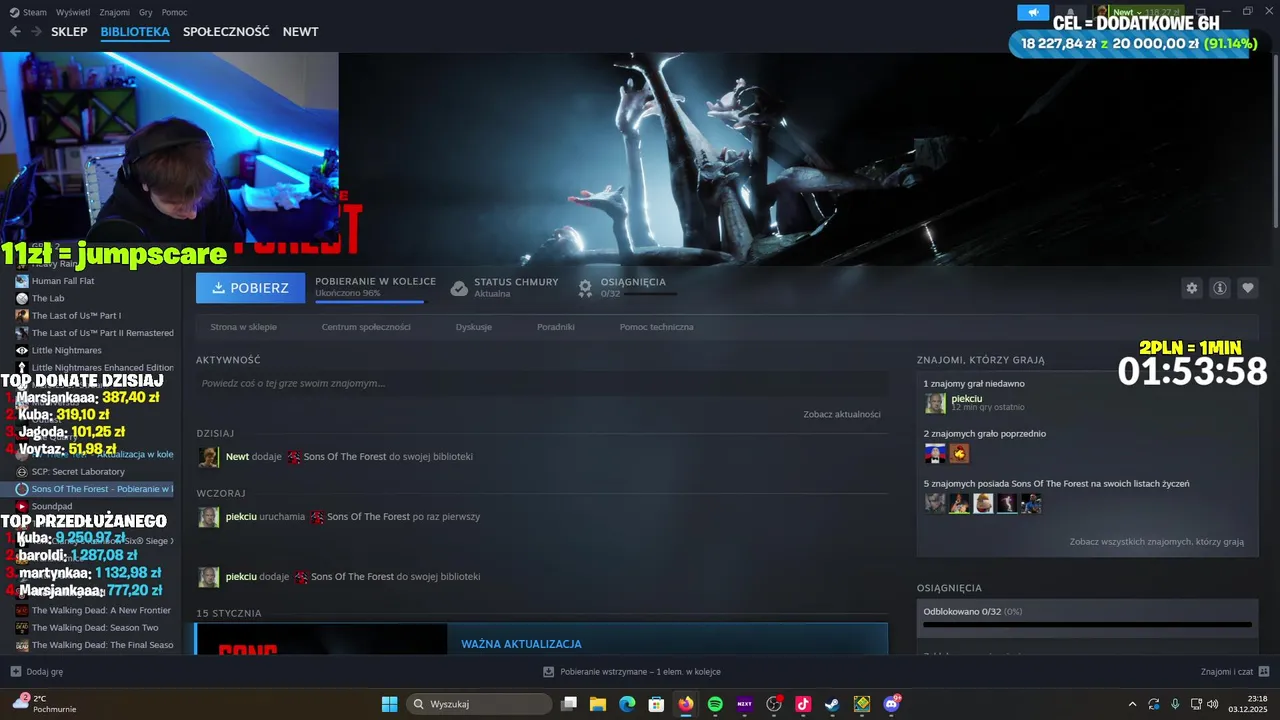Click the Sons Of The Forest link under DZISIAJ
Image resolution: width=1280 pixels, height=720 pixels.
point(345,457)
